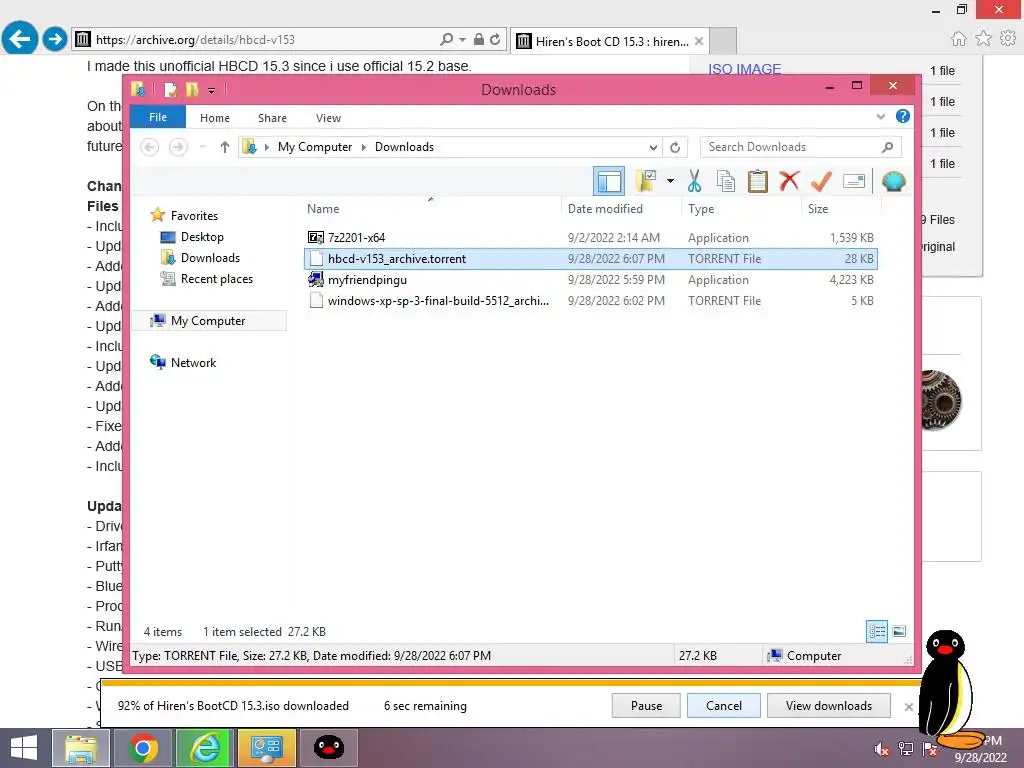Open the Home ribbon tab
This screenshot has width=1024, height=768.
[x=215, y=118]
